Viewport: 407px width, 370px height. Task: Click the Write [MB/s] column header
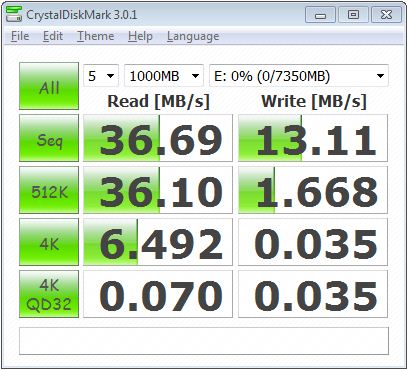point(314,101)
